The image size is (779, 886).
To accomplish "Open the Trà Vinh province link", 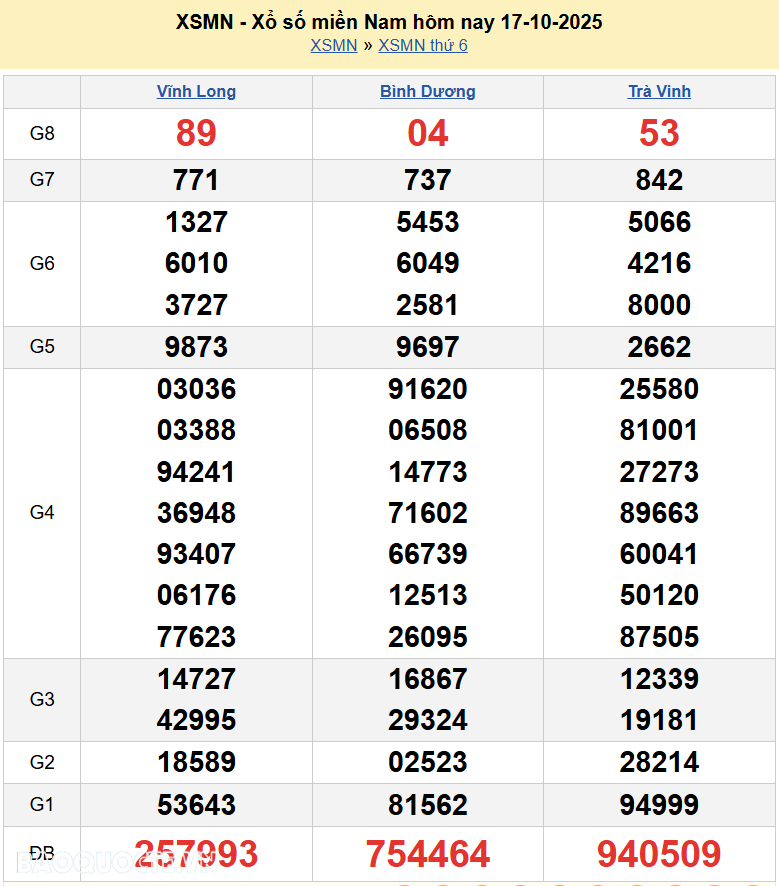I will tap(659, 91).
